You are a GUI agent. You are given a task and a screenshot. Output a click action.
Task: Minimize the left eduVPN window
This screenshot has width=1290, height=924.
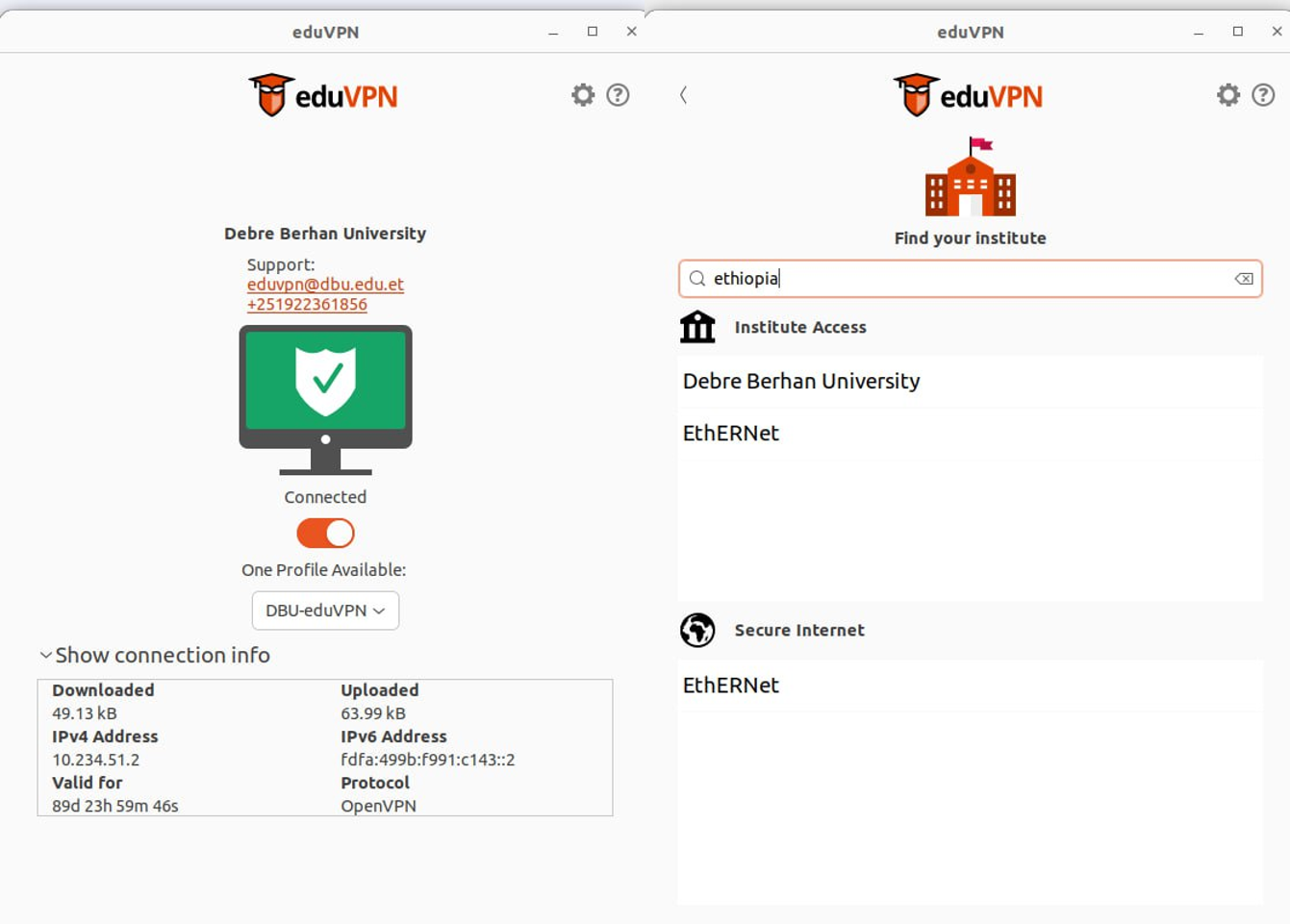click(553, 32)
